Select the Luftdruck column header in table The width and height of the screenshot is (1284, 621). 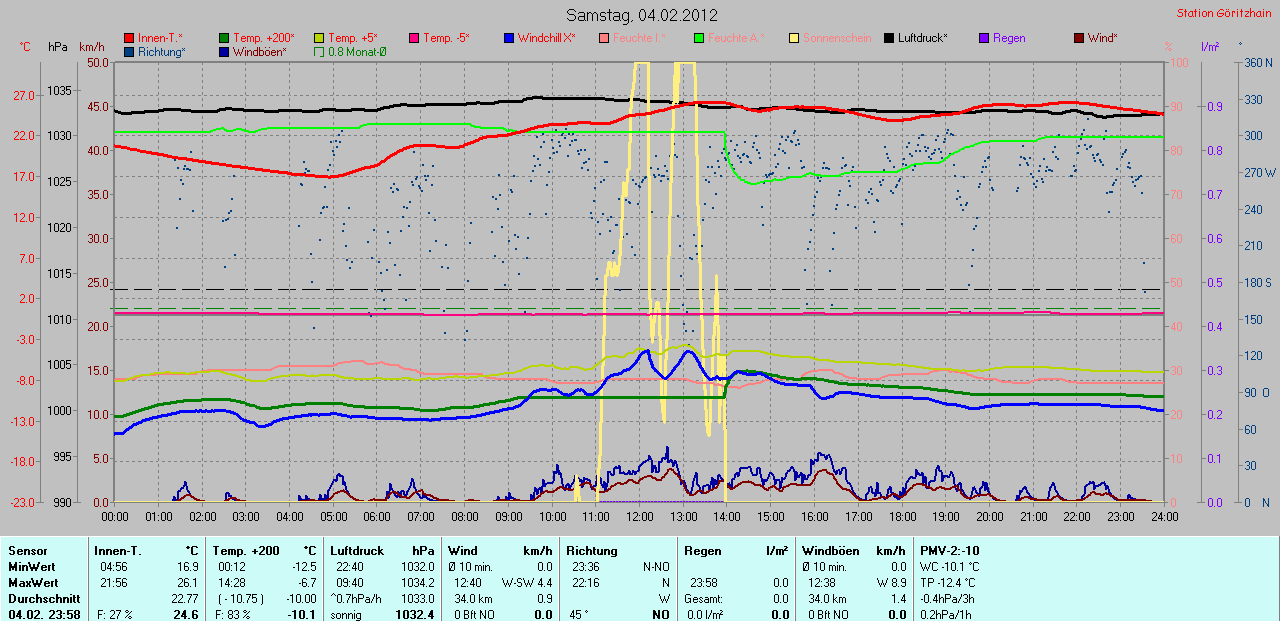click(x=356, y=550)
